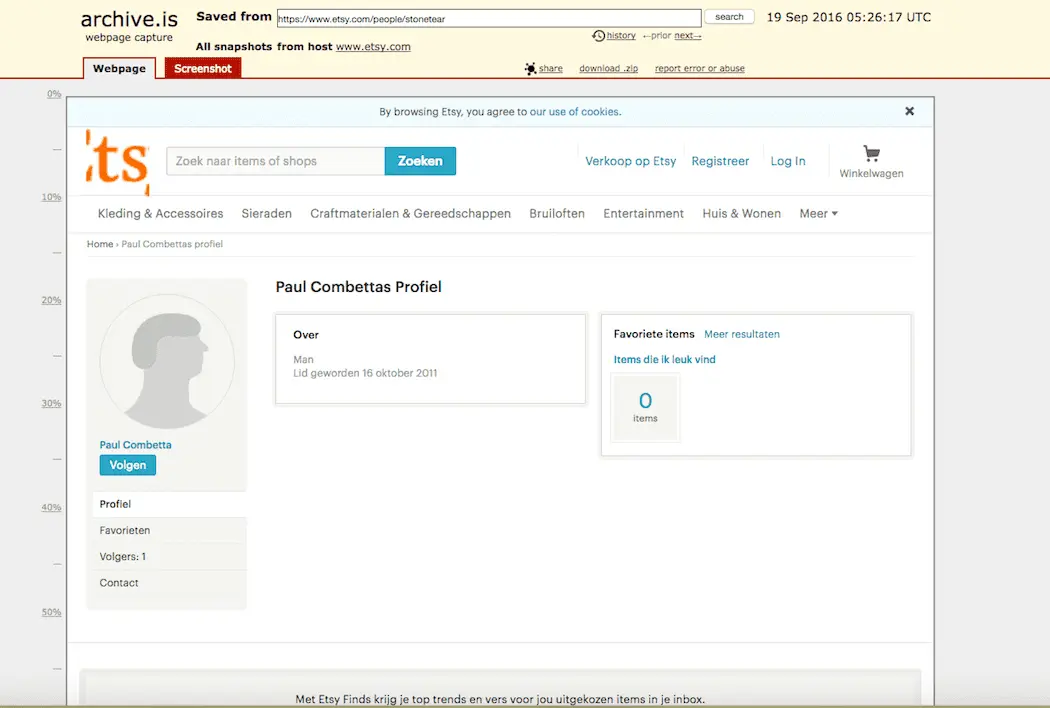Switch to the Screenshot tab
This screenshot has height=708, width=1050.
click(x=203, y=69)
